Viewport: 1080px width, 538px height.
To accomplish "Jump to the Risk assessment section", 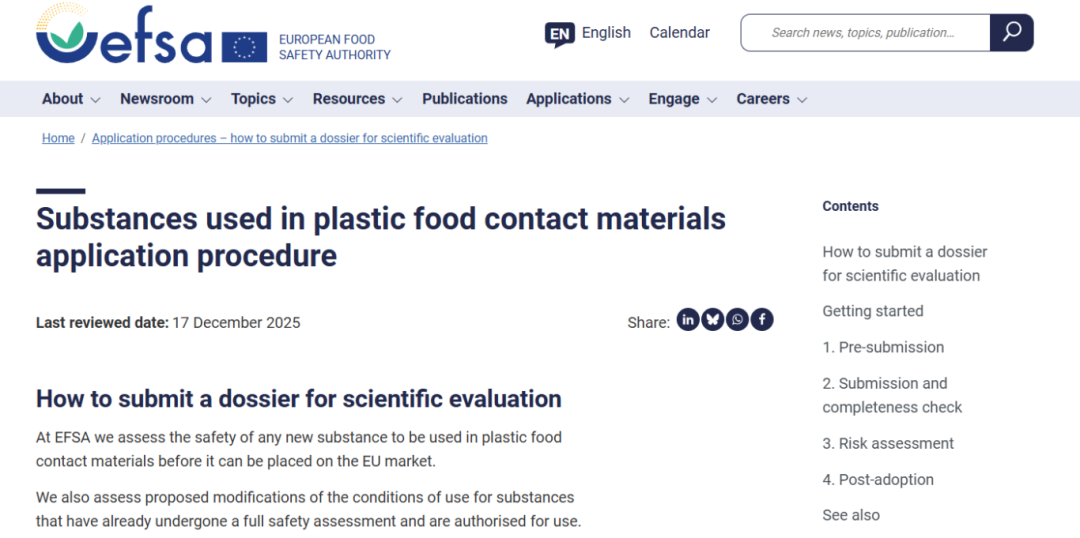I will (888, 443).
